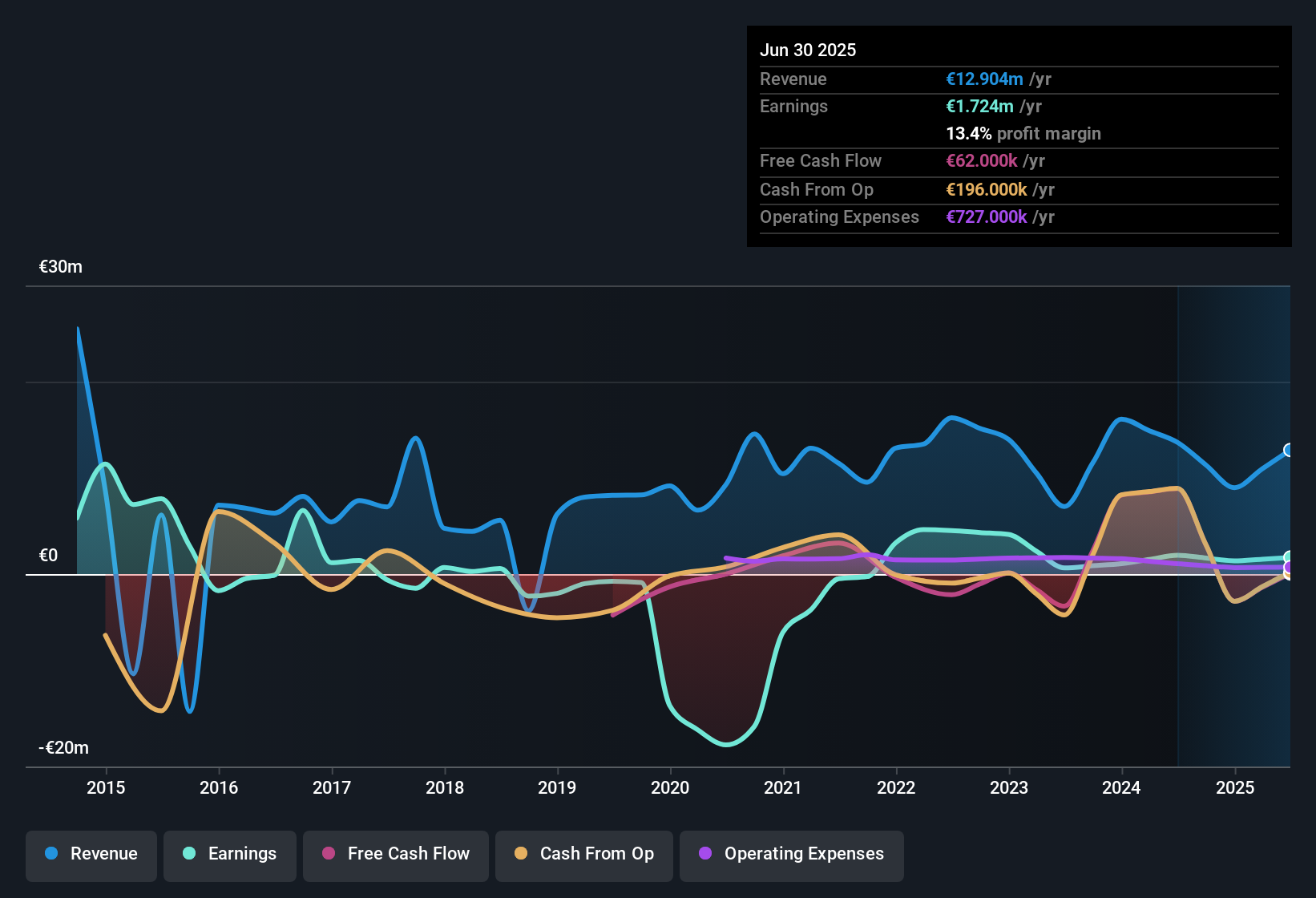Toggle the Free Cash Flow series visibility
The image size is (1316, 898).
[x=395, y=854]
